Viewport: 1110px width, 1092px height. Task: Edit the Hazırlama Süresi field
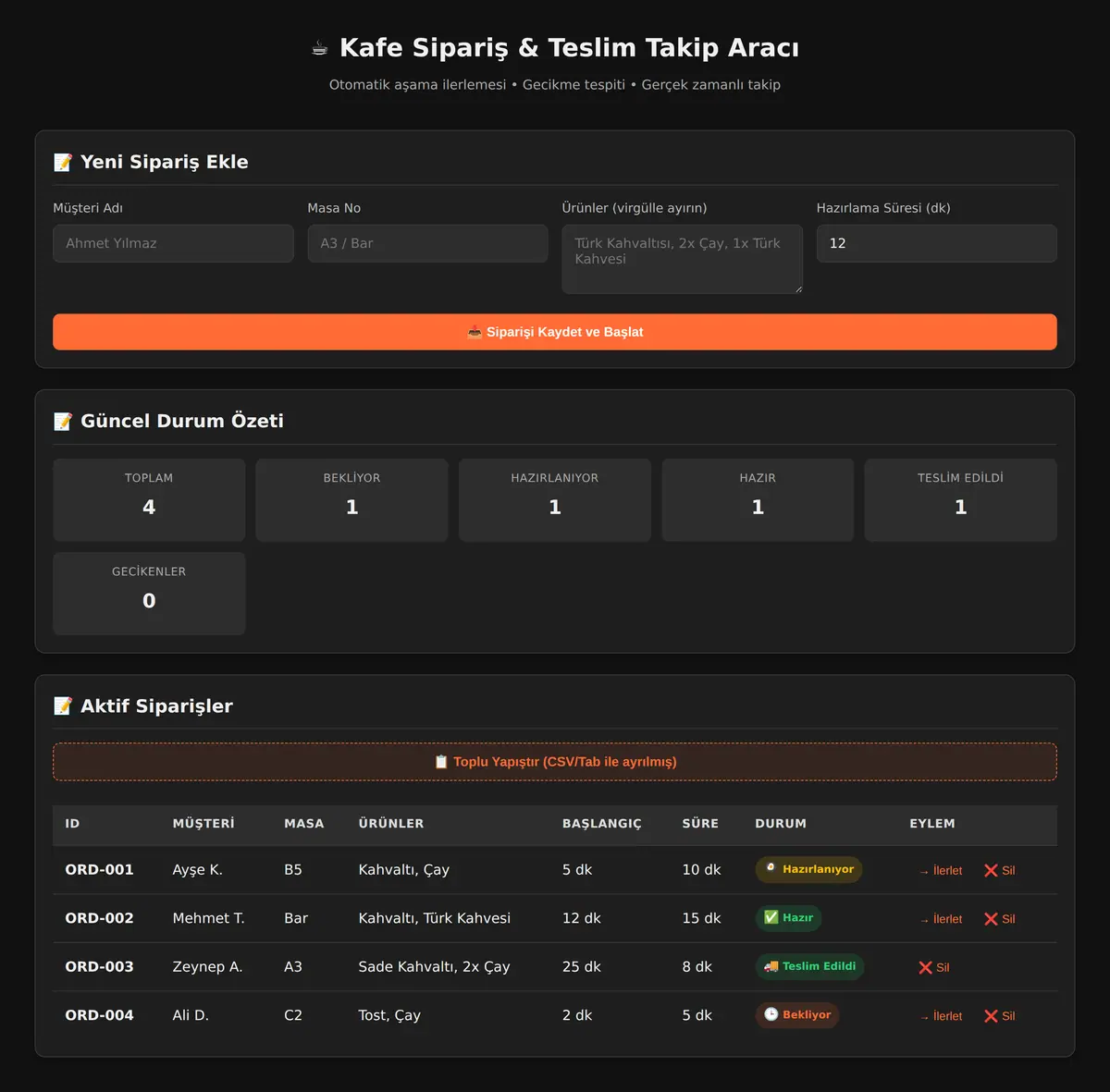click(x=936, y=243)
